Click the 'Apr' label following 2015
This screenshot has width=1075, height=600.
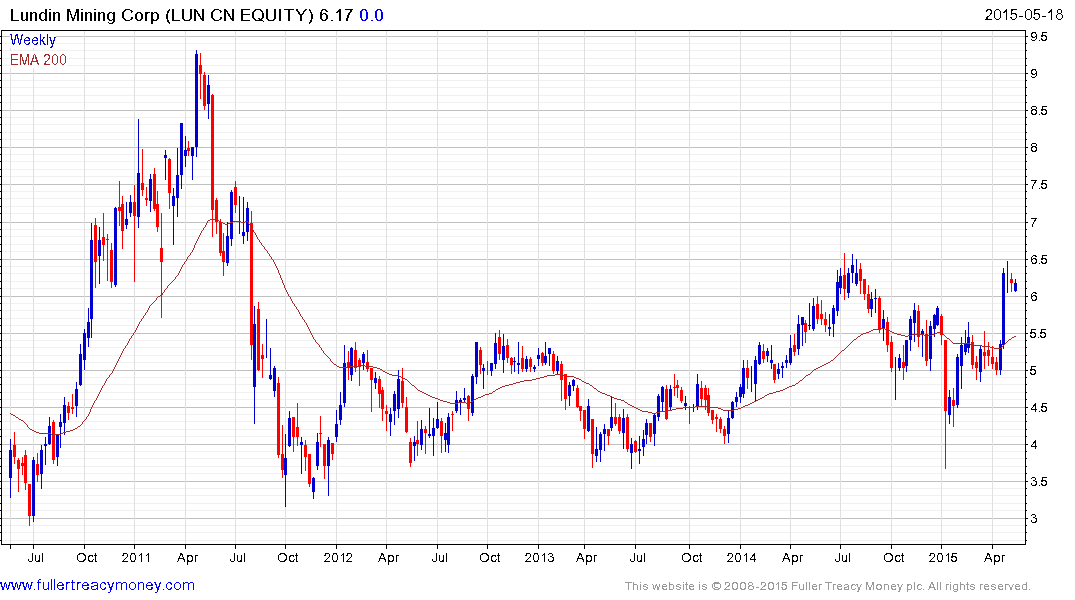coord(994,557)
